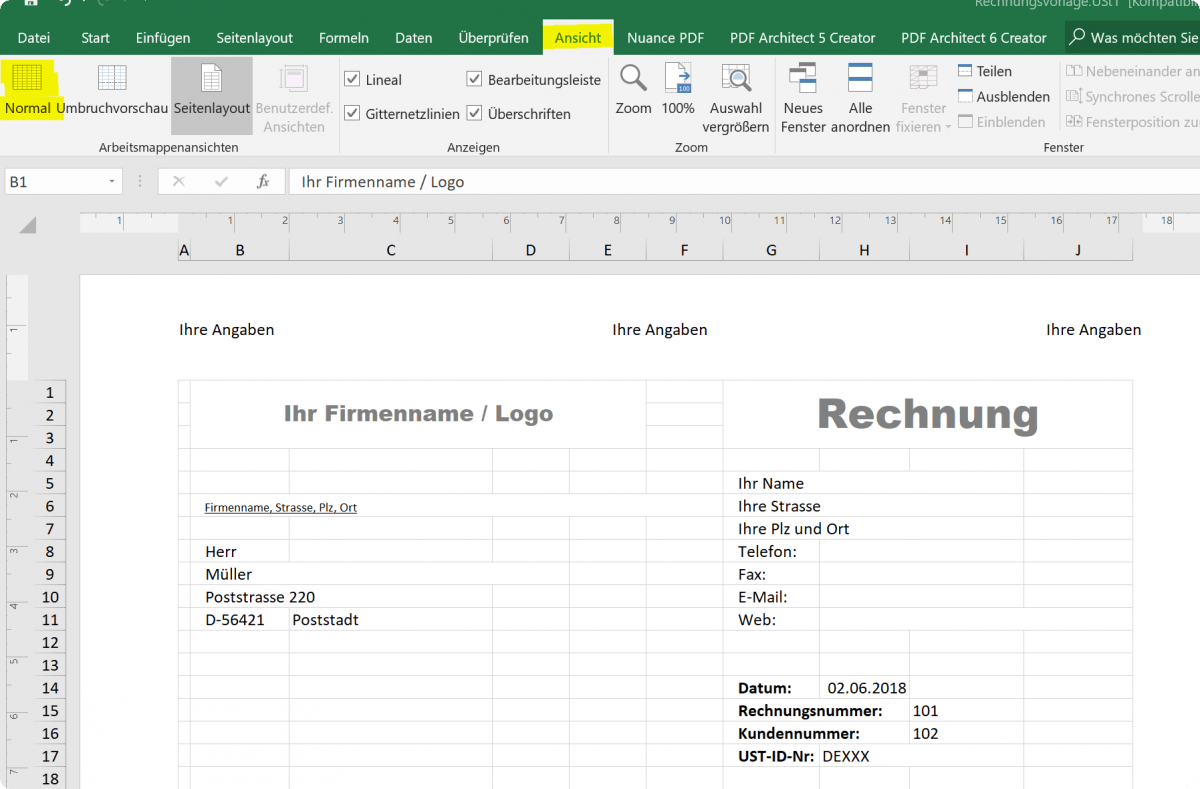
Task: Select the Seitenlayout view icon
Action: pyautogui.click(x=211, y=95)
